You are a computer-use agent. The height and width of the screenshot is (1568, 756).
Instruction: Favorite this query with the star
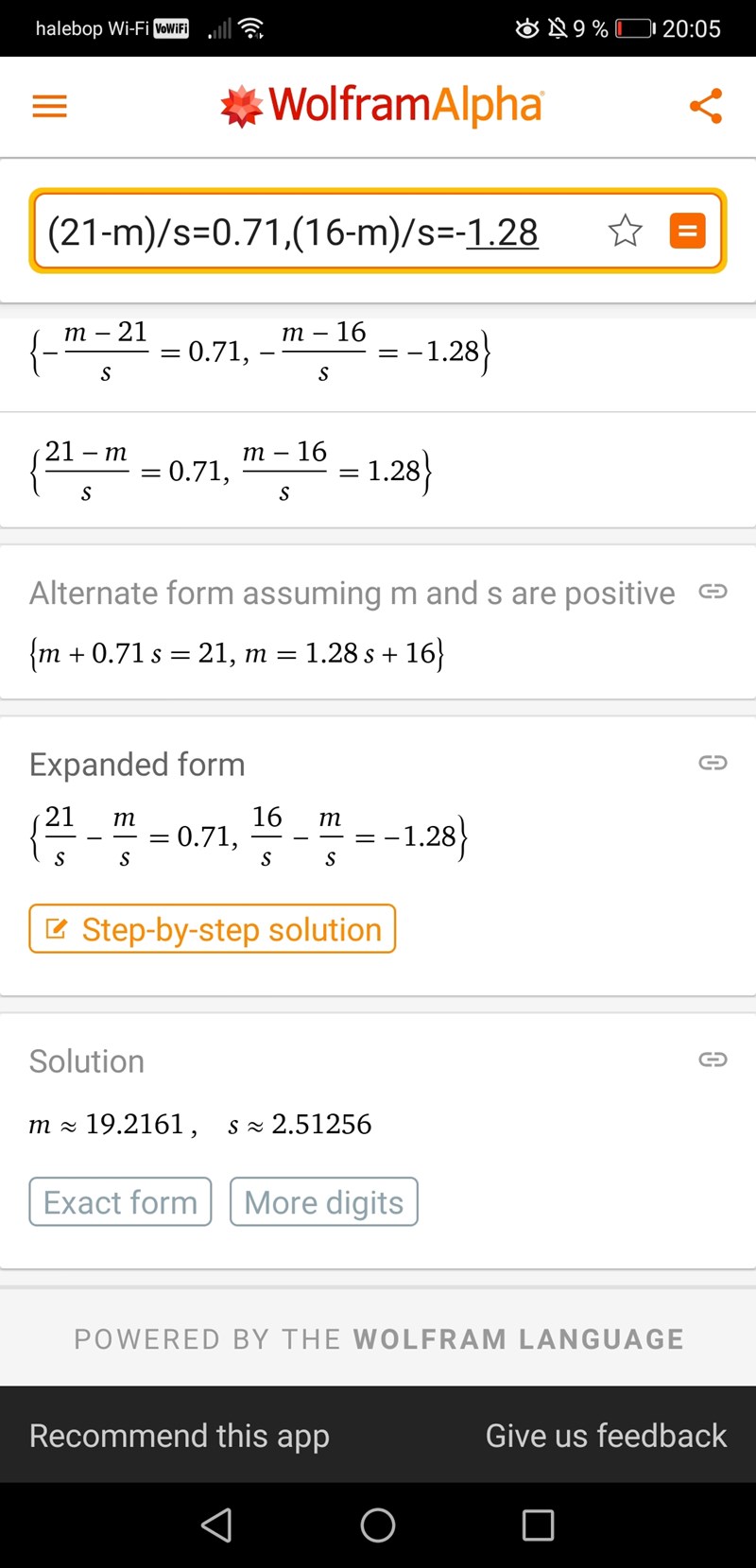click(x=625, y=231)
